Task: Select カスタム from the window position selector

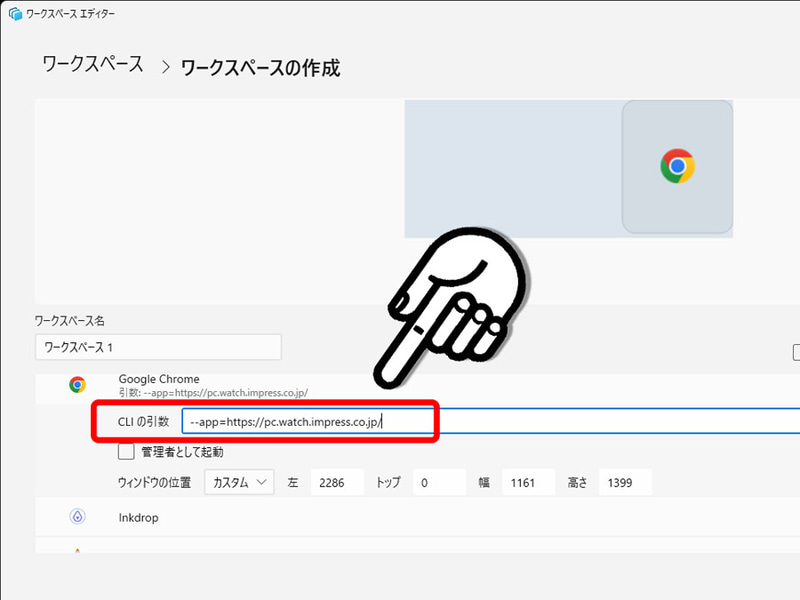Action: (240, 482)
